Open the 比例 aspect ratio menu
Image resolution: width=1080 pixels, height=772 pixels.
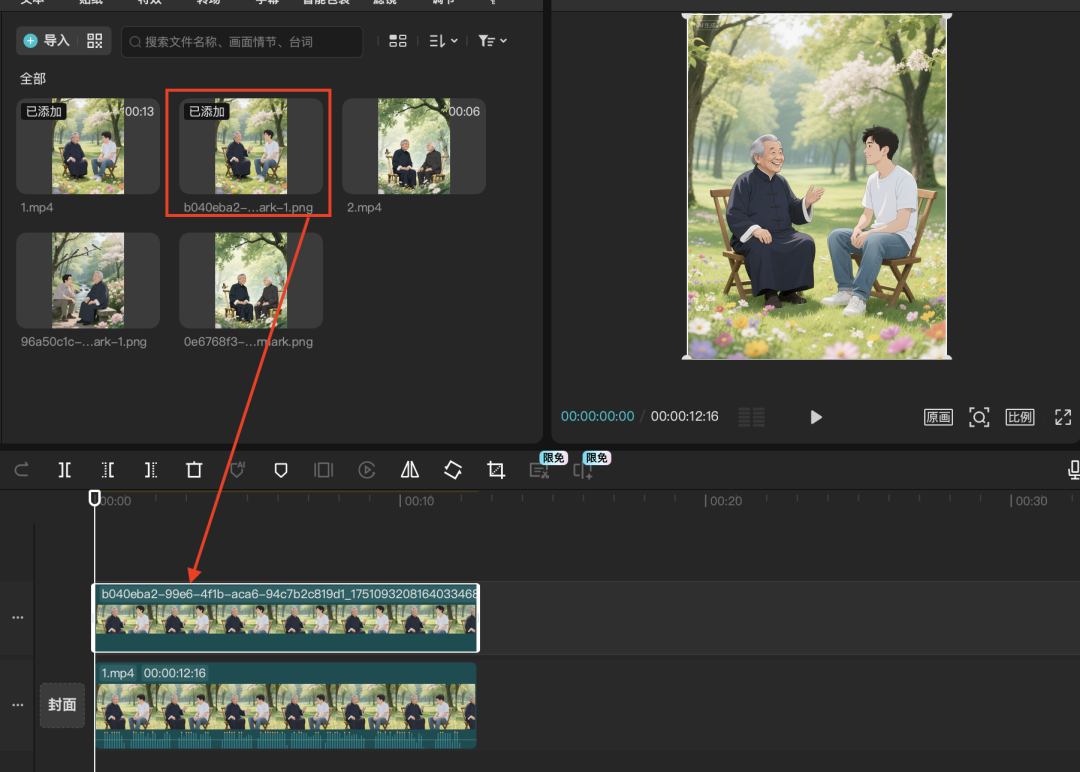[x=1020, y=417]
